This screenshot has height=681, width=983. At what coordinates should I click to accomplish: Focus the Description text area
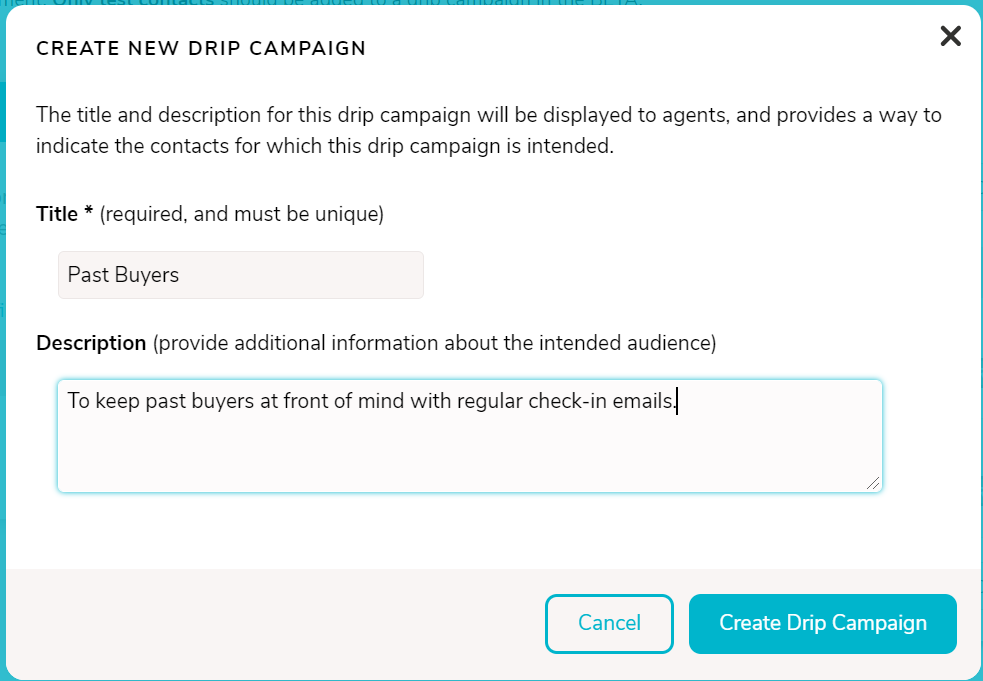pos(470,436)
